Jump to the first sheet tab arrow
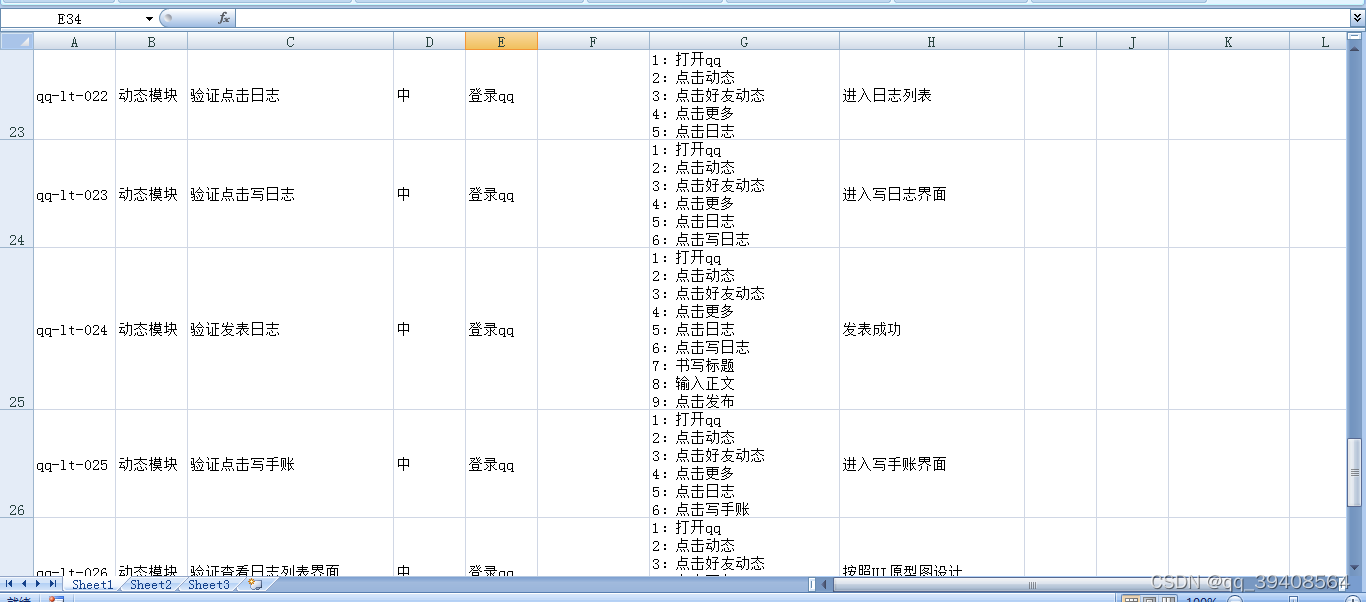Screen dimensions: 1366x602 point(10,584)
